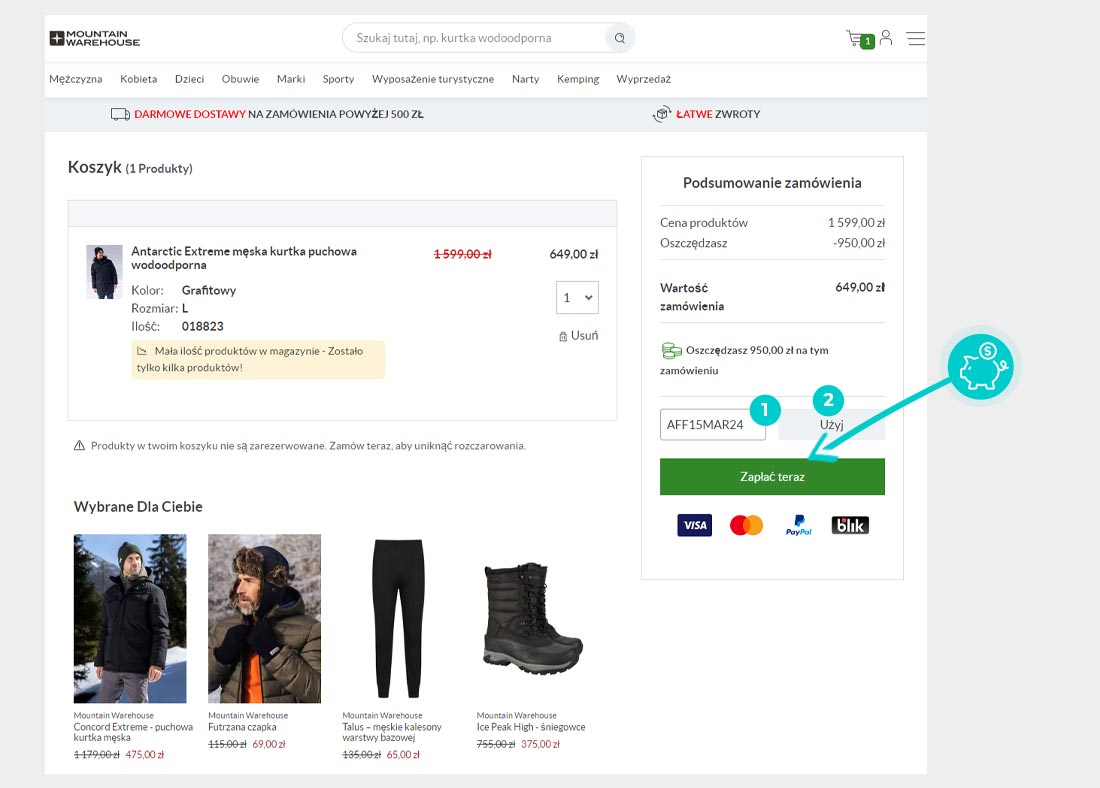
Task: Remove the item with the Usuń link
Action: pos(584,336)
